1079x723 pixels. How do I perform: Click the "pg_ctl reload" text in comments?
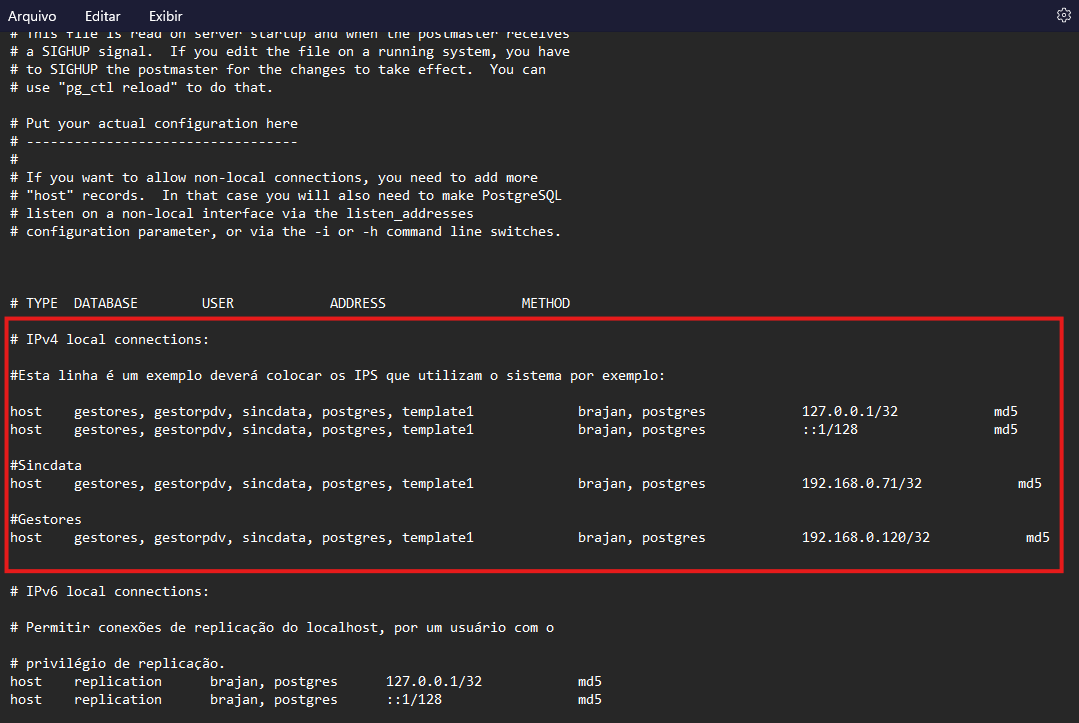[125, 87]
